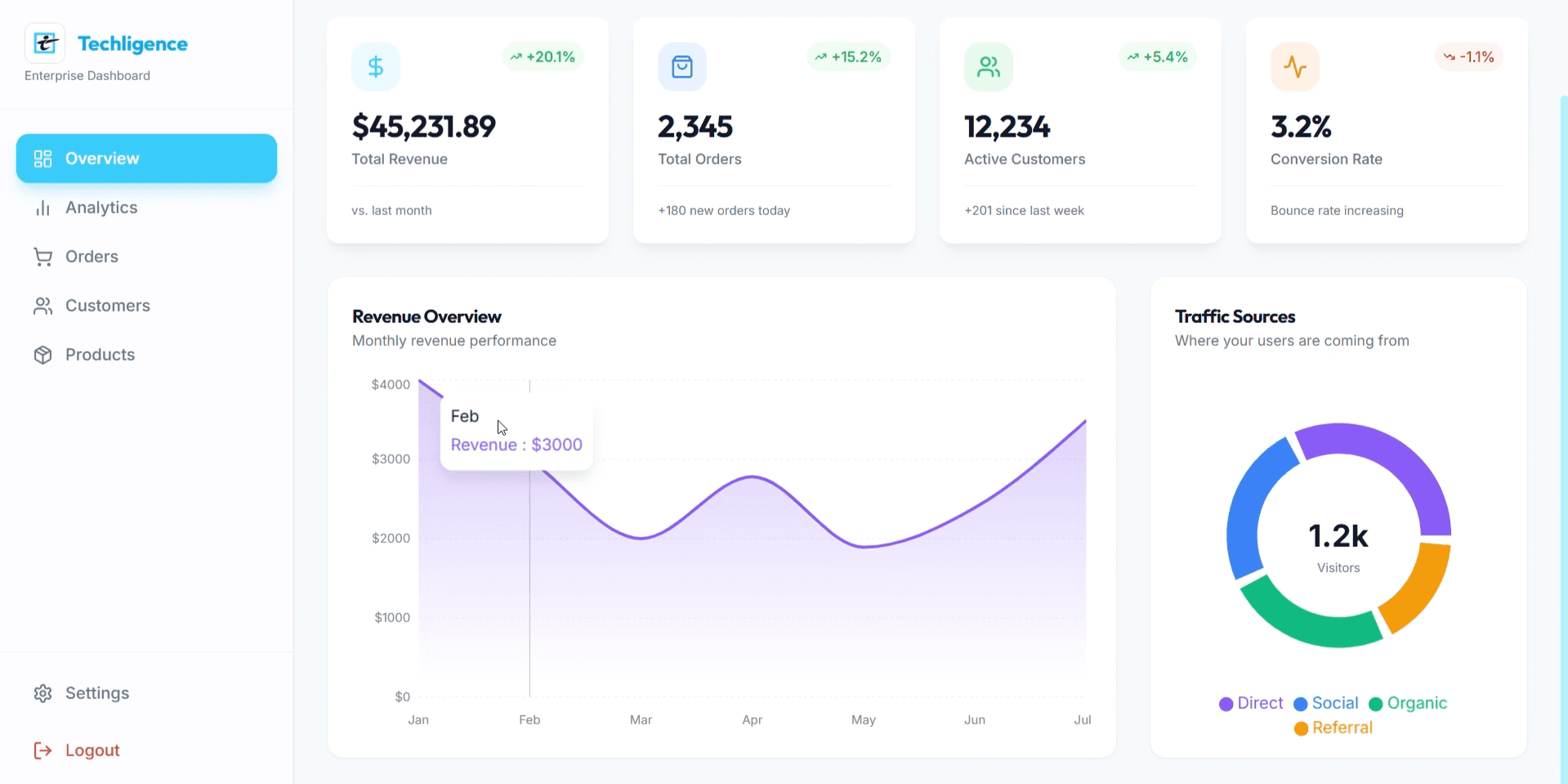Click the logout arrow icon

coord(42,750)
